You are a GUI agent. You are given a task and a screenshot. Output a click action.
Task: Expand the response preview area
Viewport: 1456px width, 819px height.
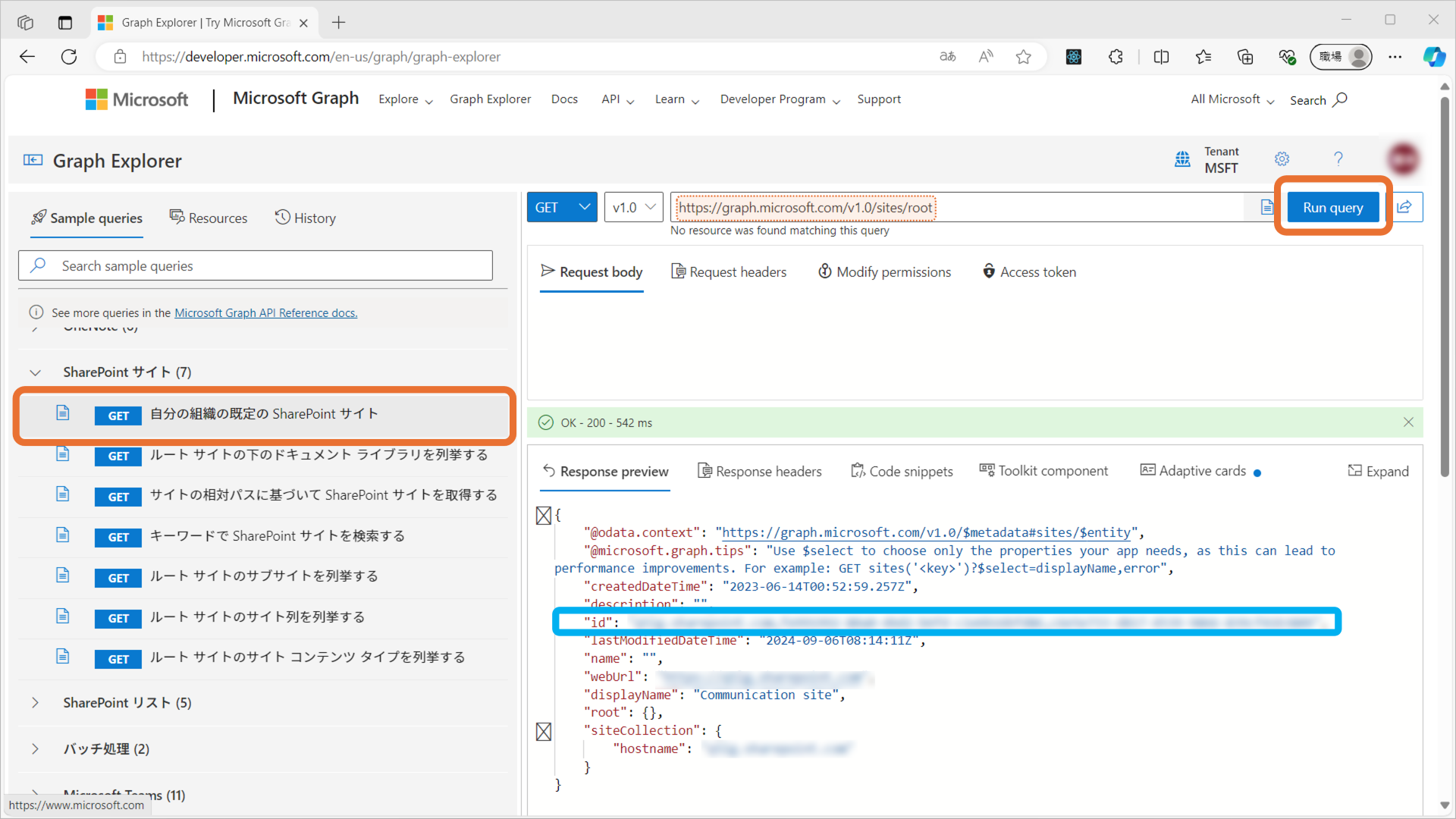coord(1378,471)
